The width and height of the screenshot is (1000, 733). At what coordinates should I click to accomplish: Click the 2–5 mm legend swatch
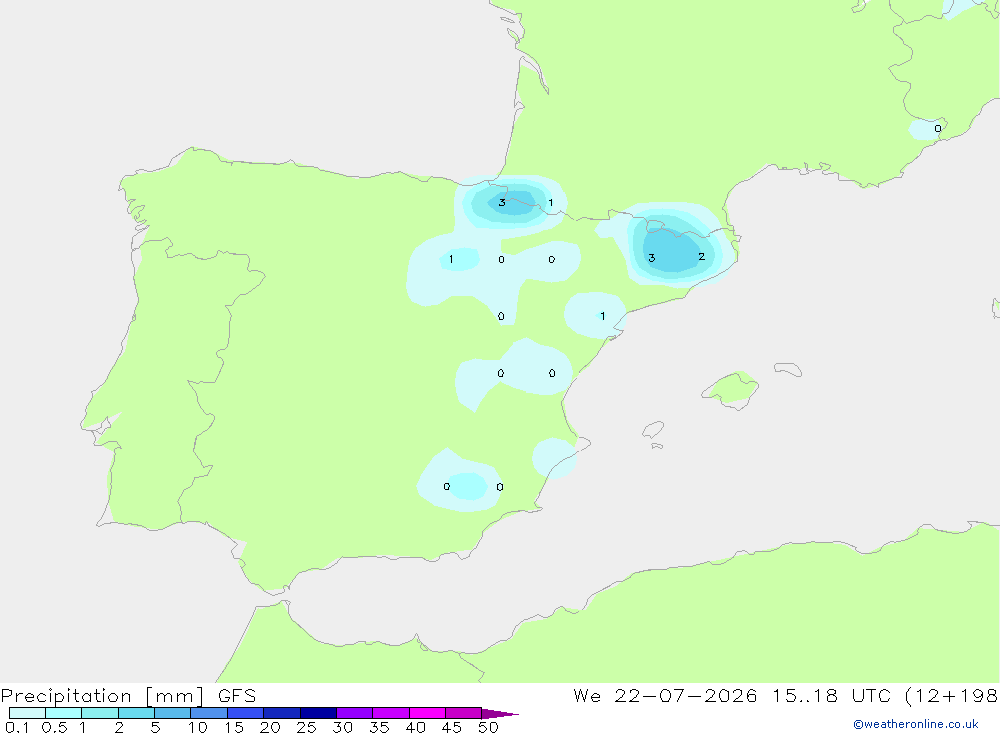[x=136, y=713]
